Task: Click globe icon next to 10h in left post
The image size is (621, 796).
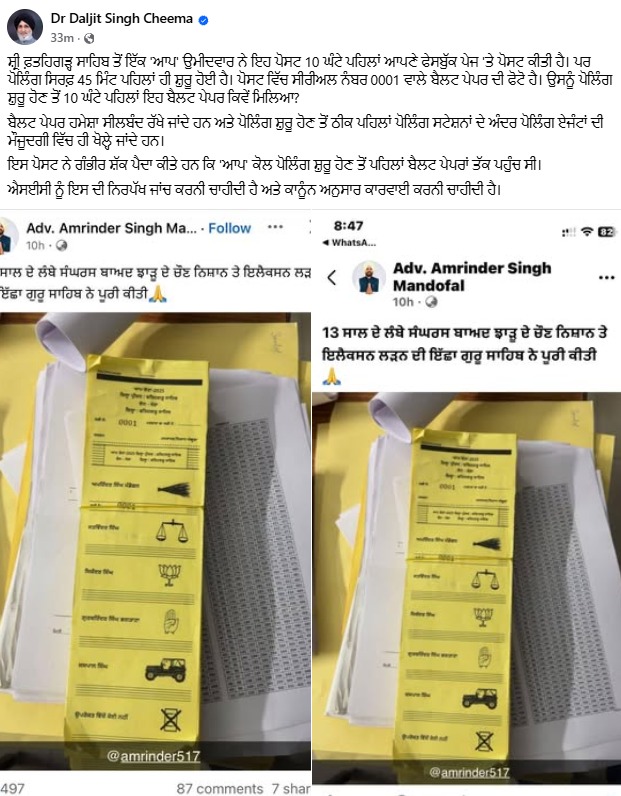Action: click(61, 246)
